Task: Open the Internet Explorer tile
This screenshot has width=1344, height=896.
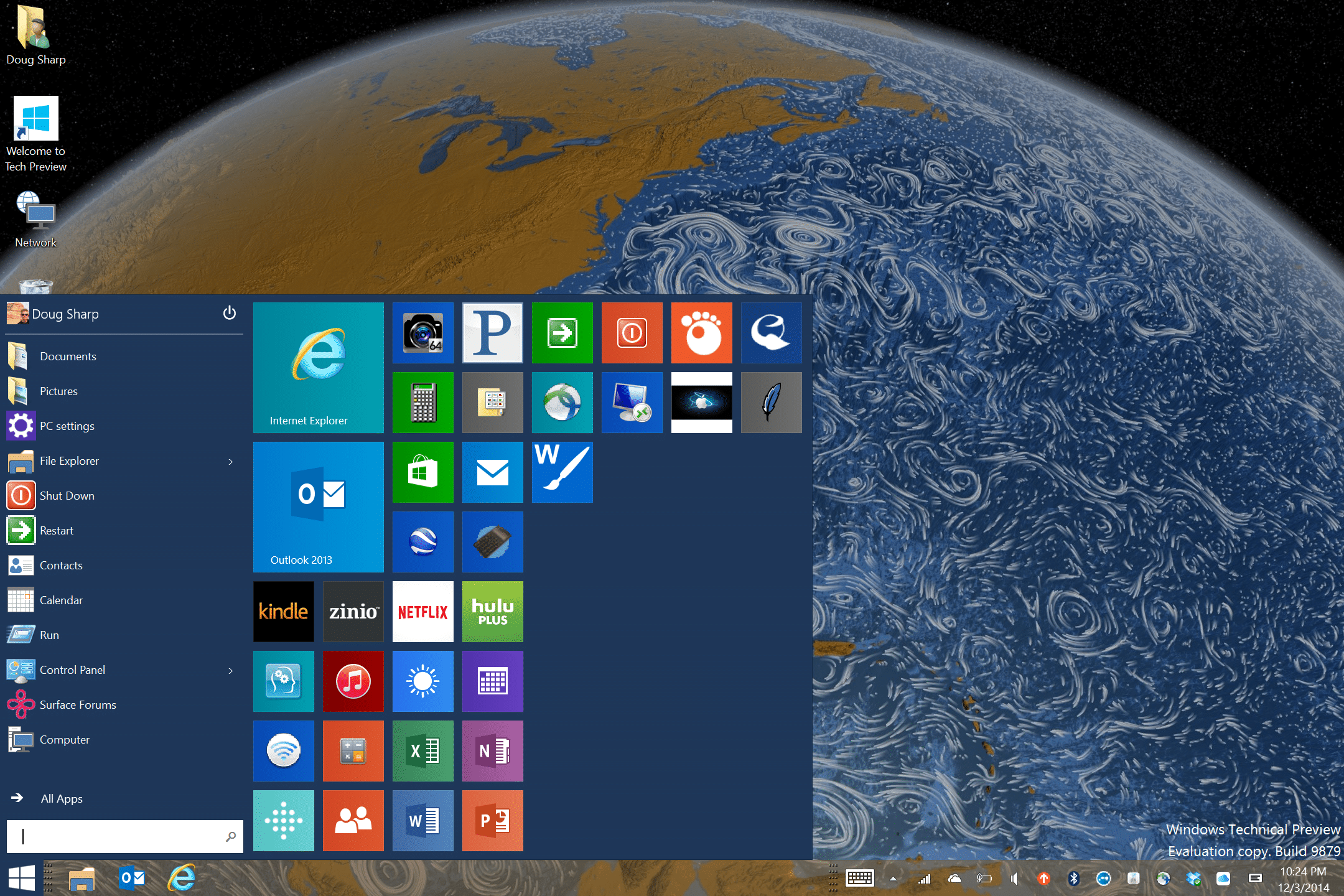Action: [319, 368]
